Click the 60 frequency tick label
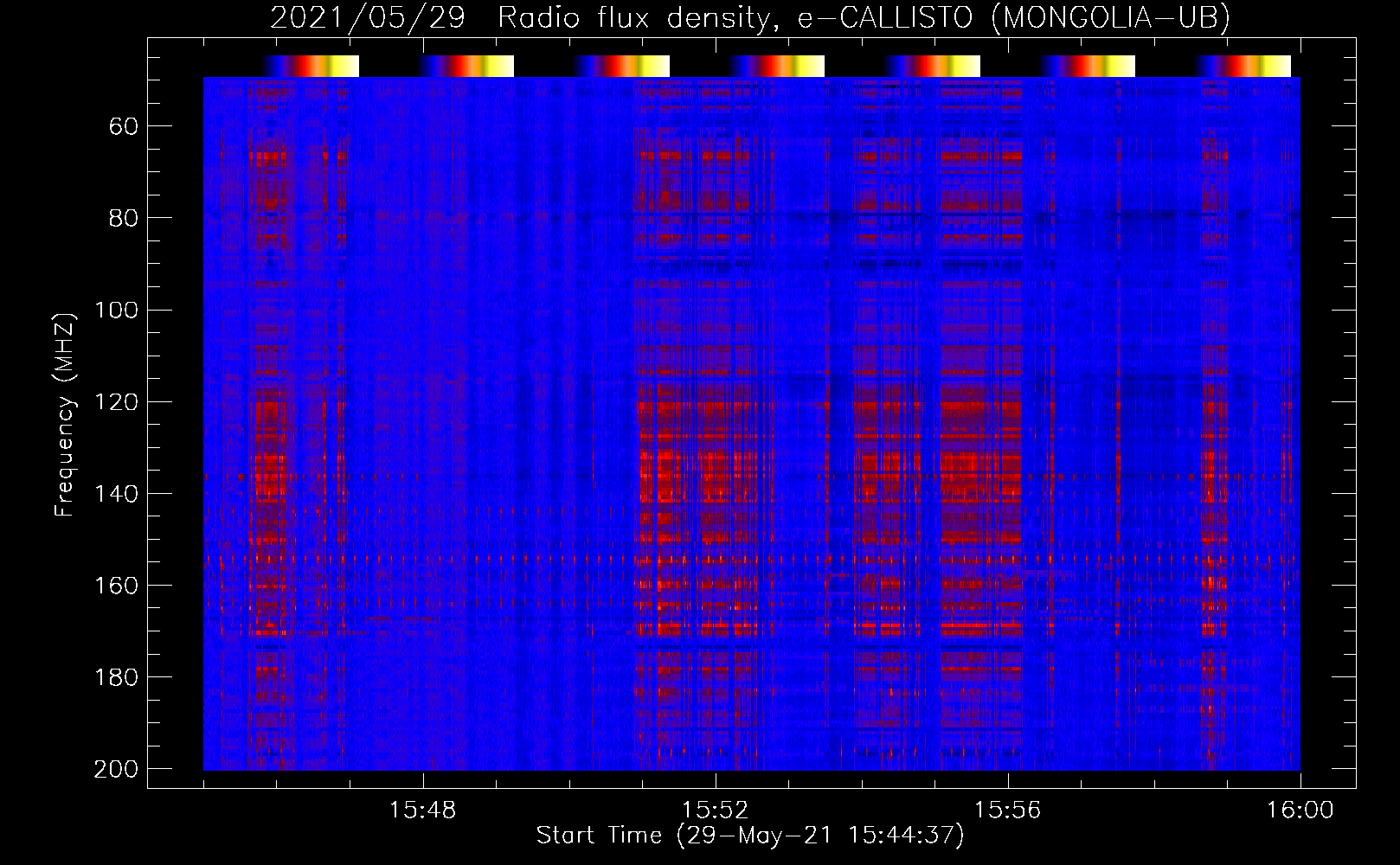This screenshot has height=865, width=1400. point(124,127)
